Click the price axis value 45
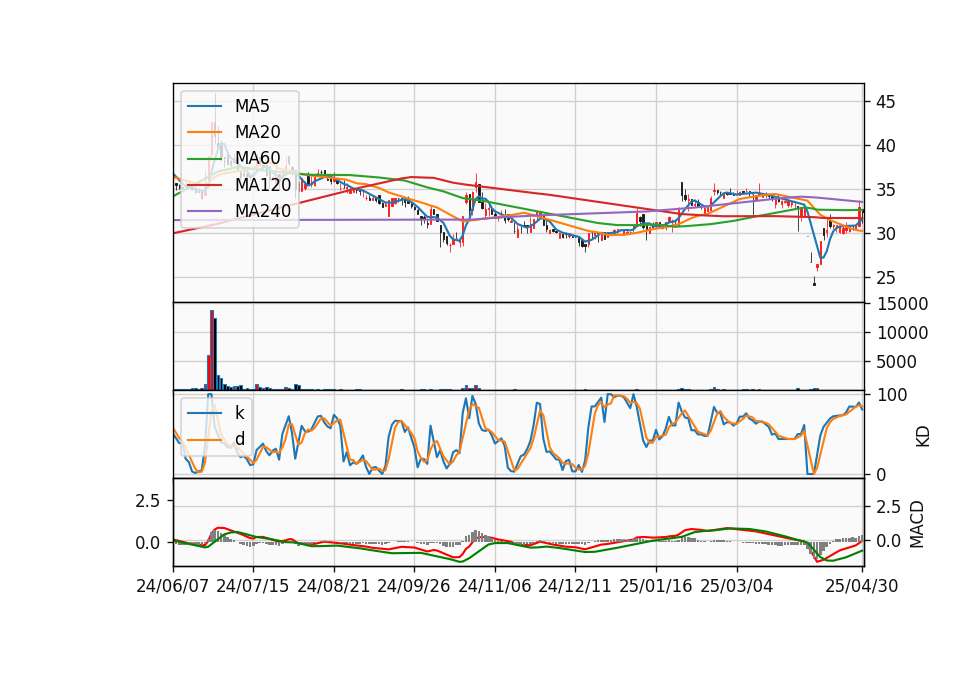960x690 pixels. pos(885,102)
